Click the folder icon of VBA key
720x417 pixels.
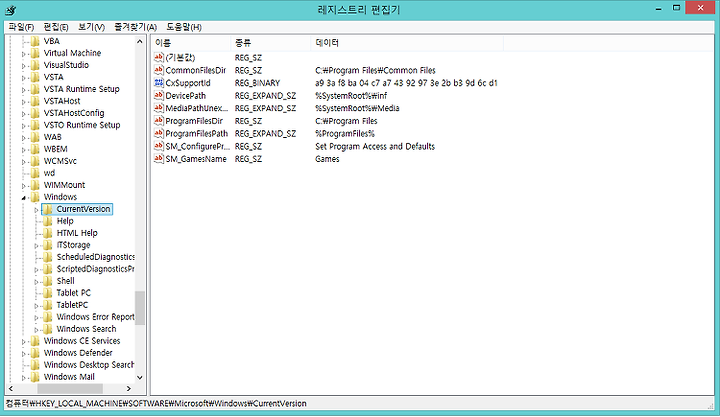point(35,41)
